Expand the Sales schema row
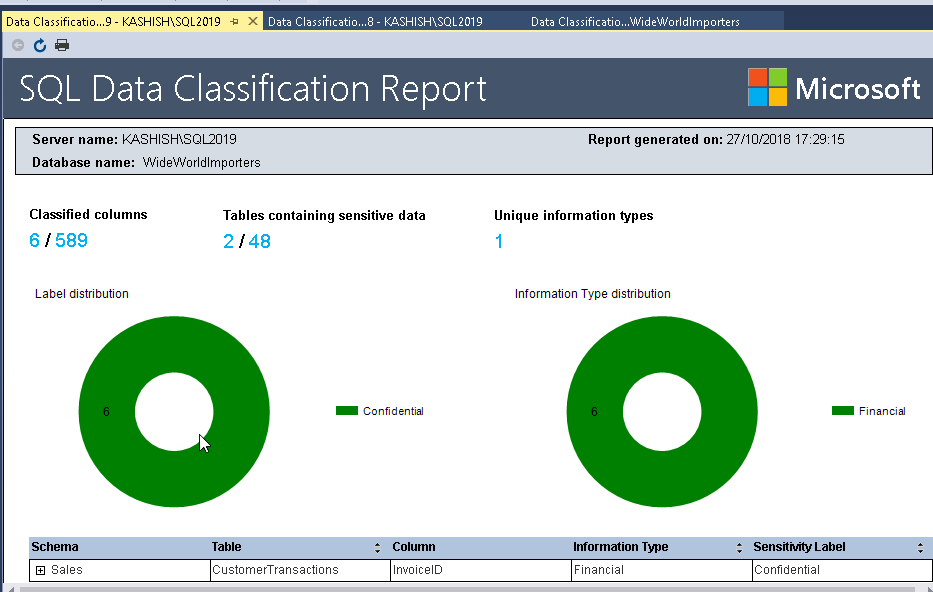The height and width of the screenshot is (592, 933). (x=41, y=570)
